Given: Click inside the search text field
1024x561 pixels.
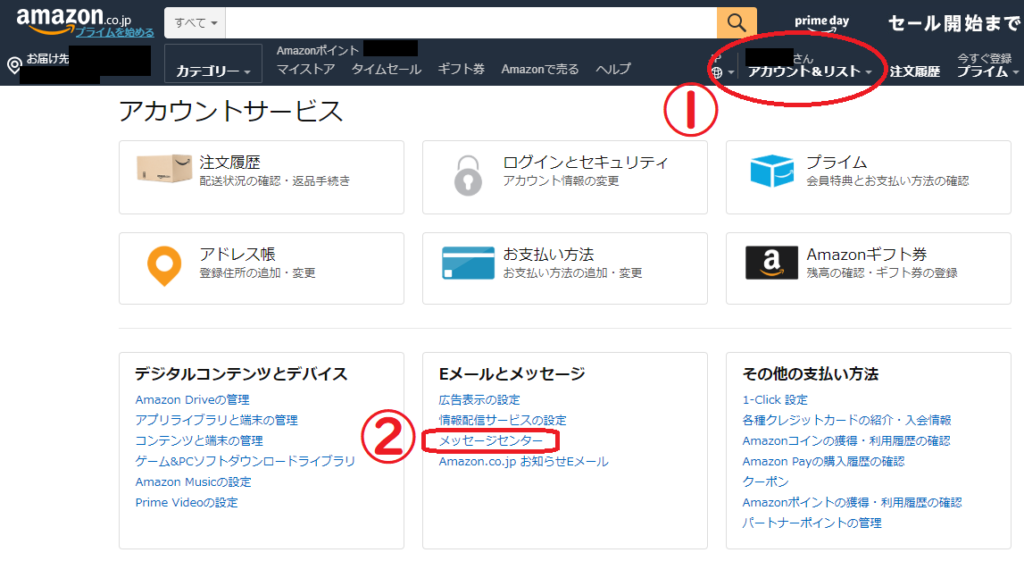Looking at the screenshot, I should click(x=470, y=22).
